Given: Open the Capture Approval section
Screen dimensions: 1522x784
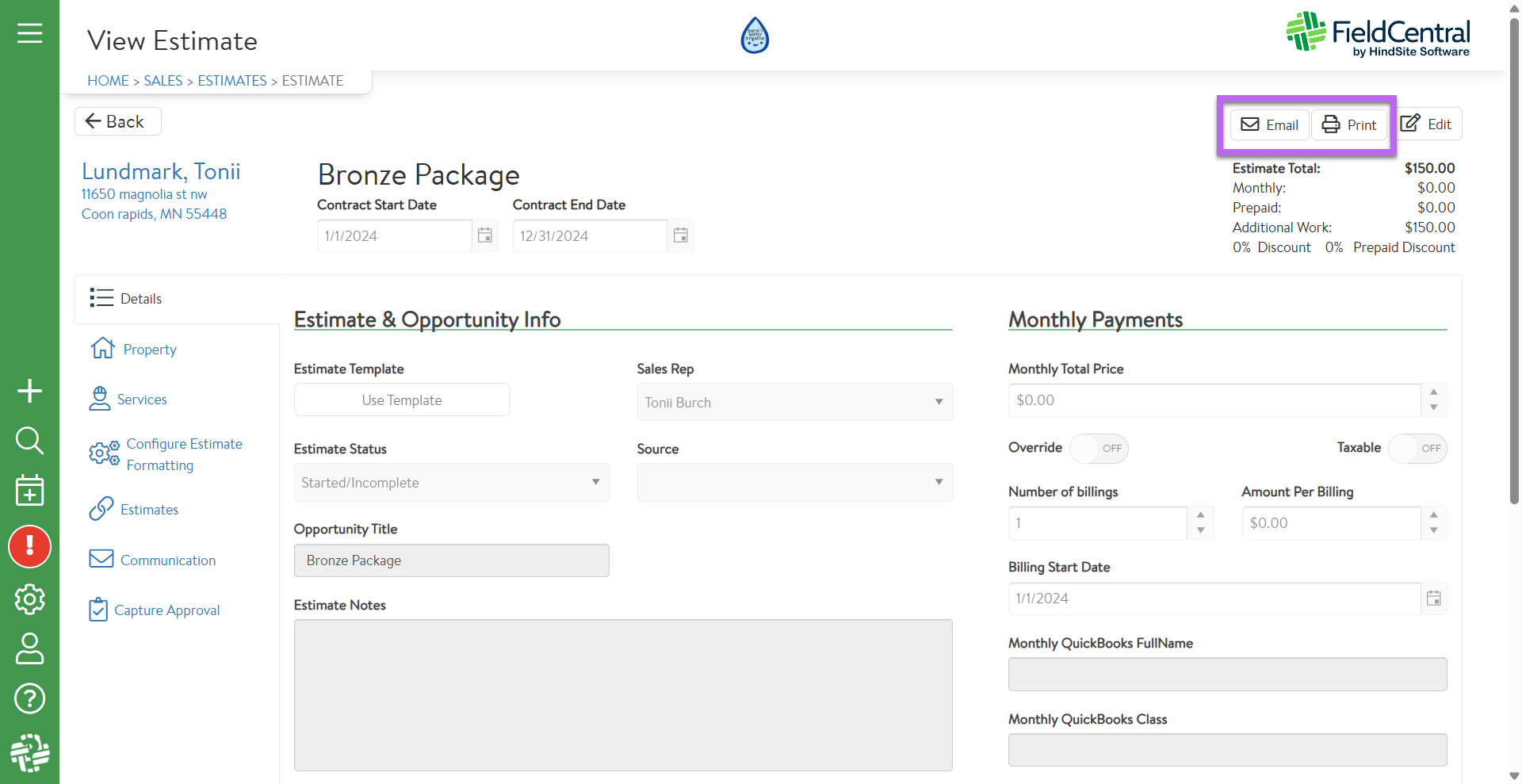Looking at the screenshot, I should pos(166,610).
